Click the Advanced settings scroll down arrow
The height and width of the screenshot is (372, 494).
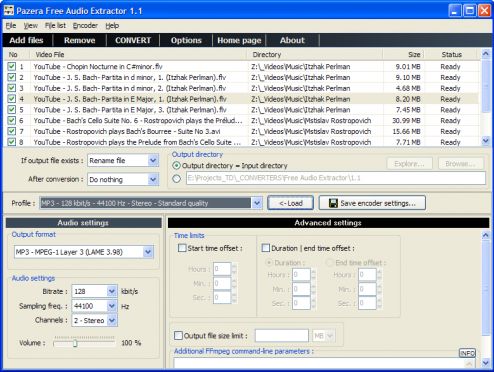point(485,362)
